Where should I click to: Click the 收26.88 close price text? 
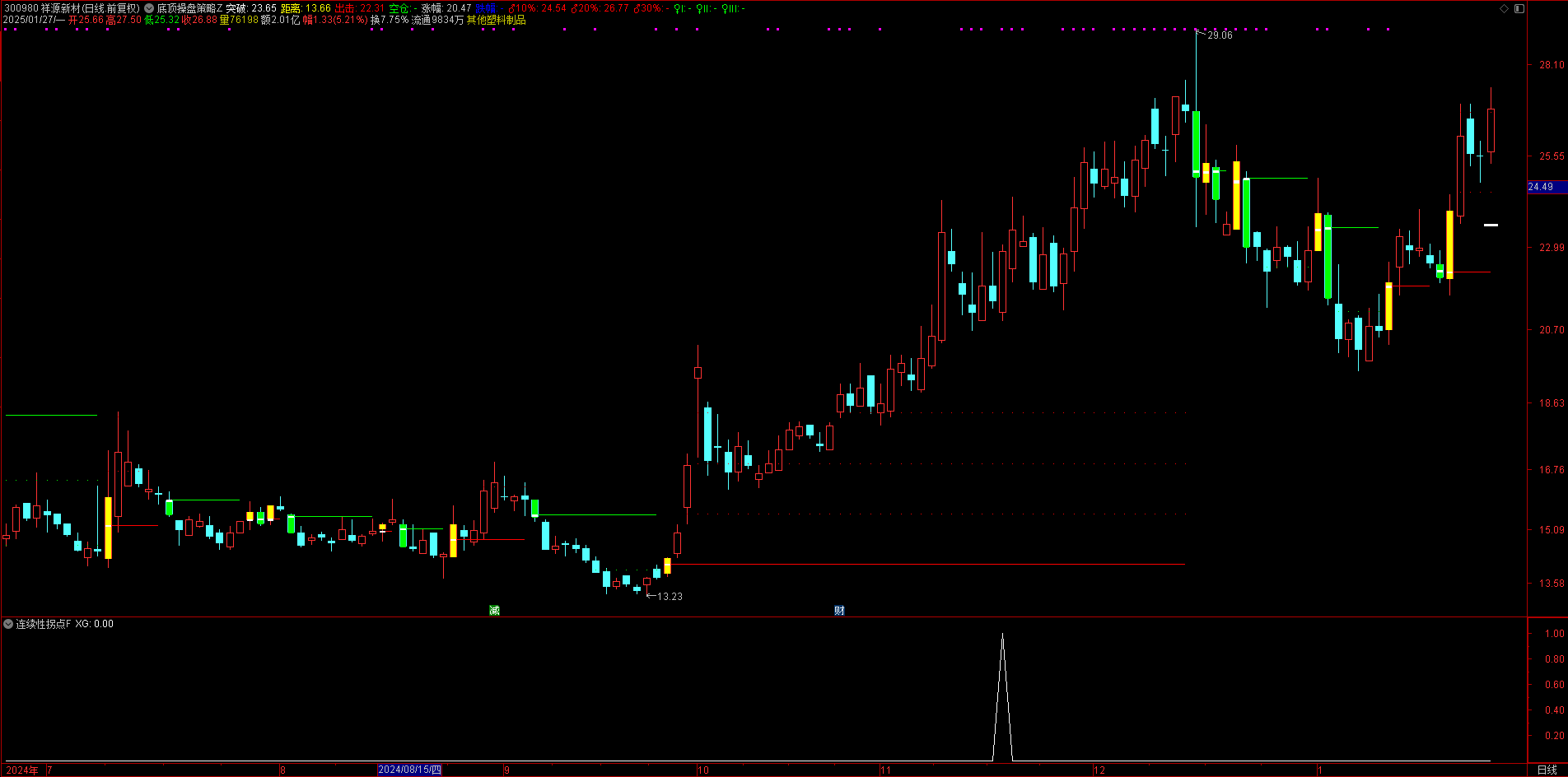pyautogui.click(x=200, y=20)
